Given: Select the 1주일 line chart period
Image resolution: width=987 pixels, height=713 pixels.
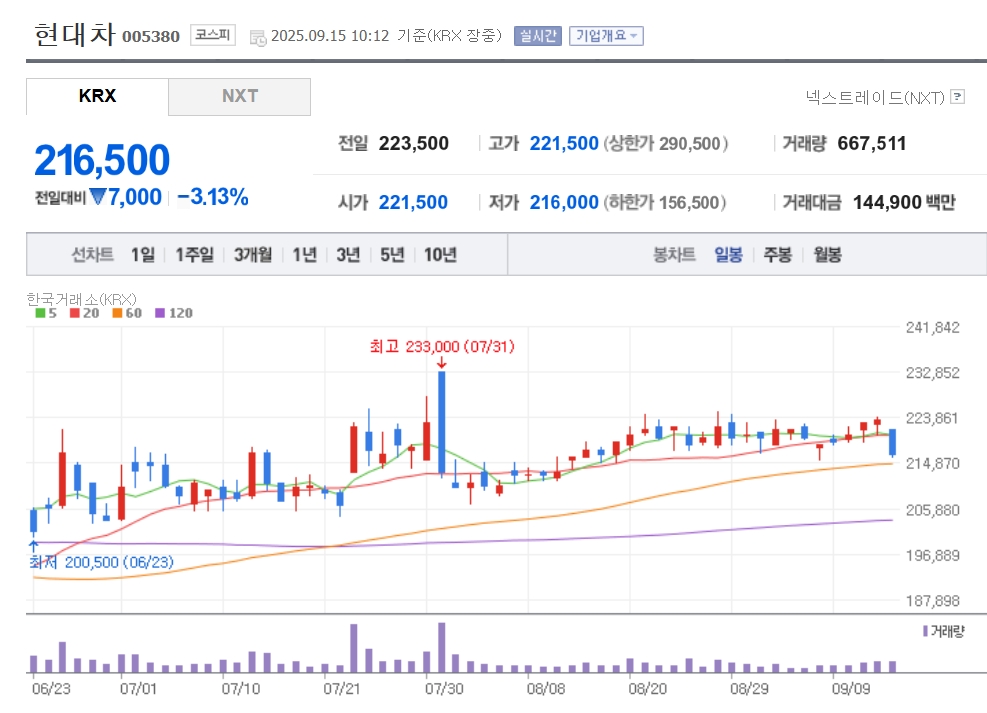Looking at the screenshot, I should pos(195,254).
